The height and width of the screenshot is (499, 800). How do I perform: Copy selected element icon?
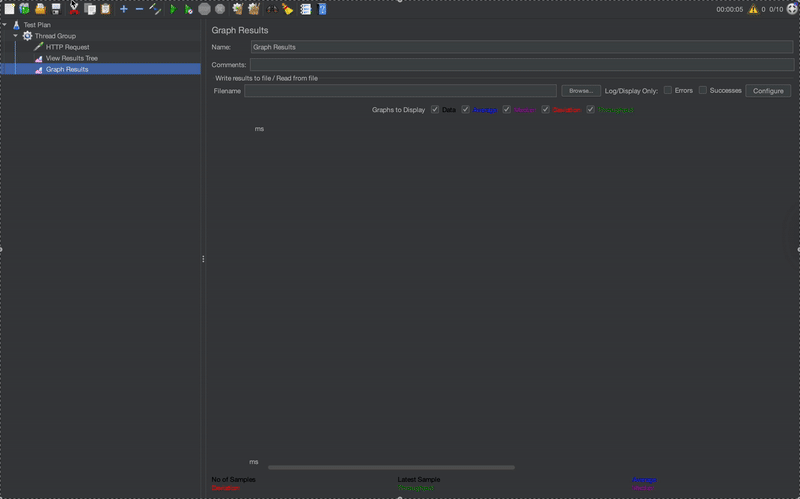[90, 9]
